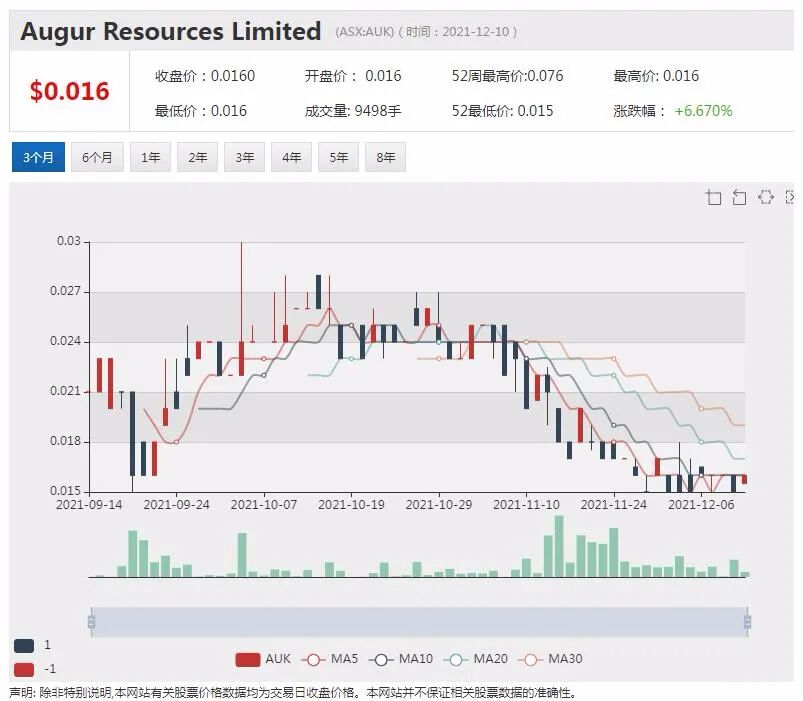The image size is (803, 701).
Task: Switch to the 1年 range tab
Action: pos(151,157)
